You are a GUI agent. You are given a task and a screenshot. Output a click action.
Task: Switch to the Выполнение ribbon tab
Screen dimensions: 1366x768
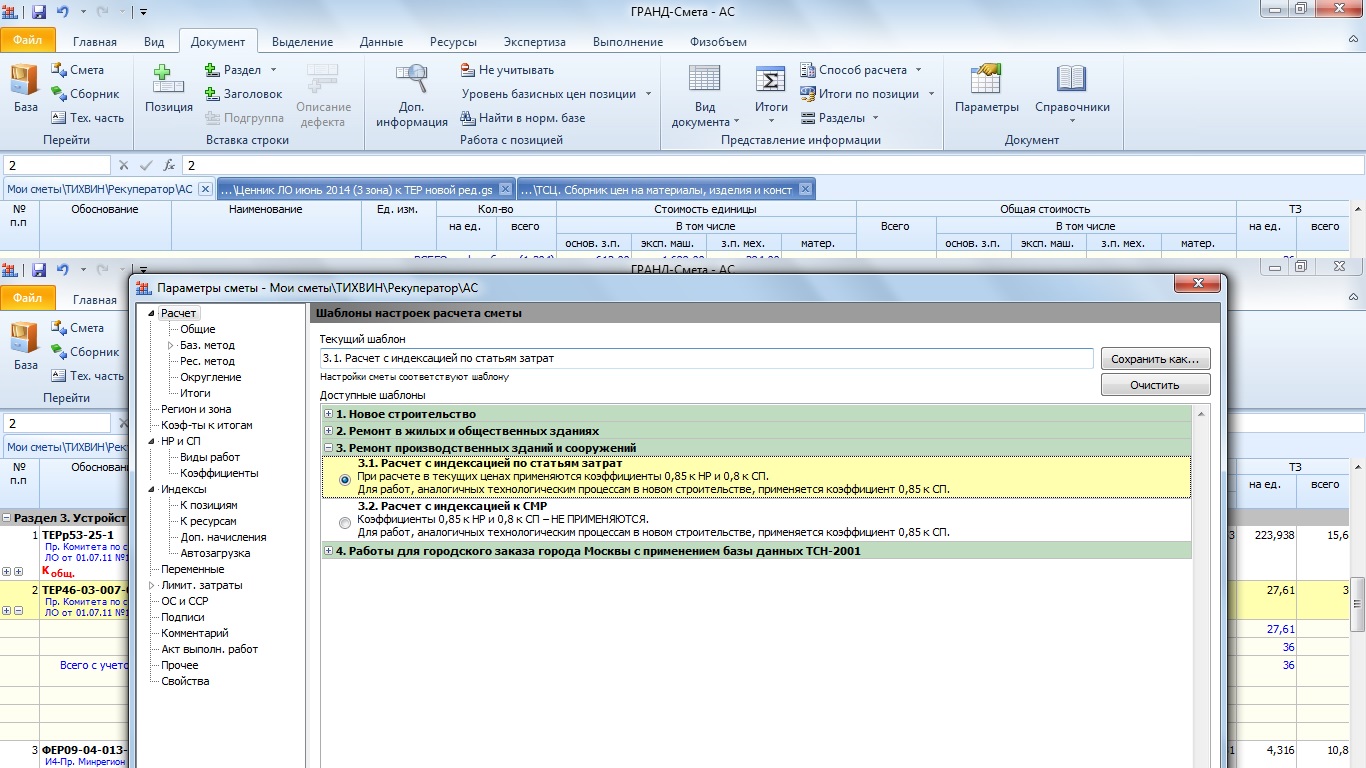628,42
